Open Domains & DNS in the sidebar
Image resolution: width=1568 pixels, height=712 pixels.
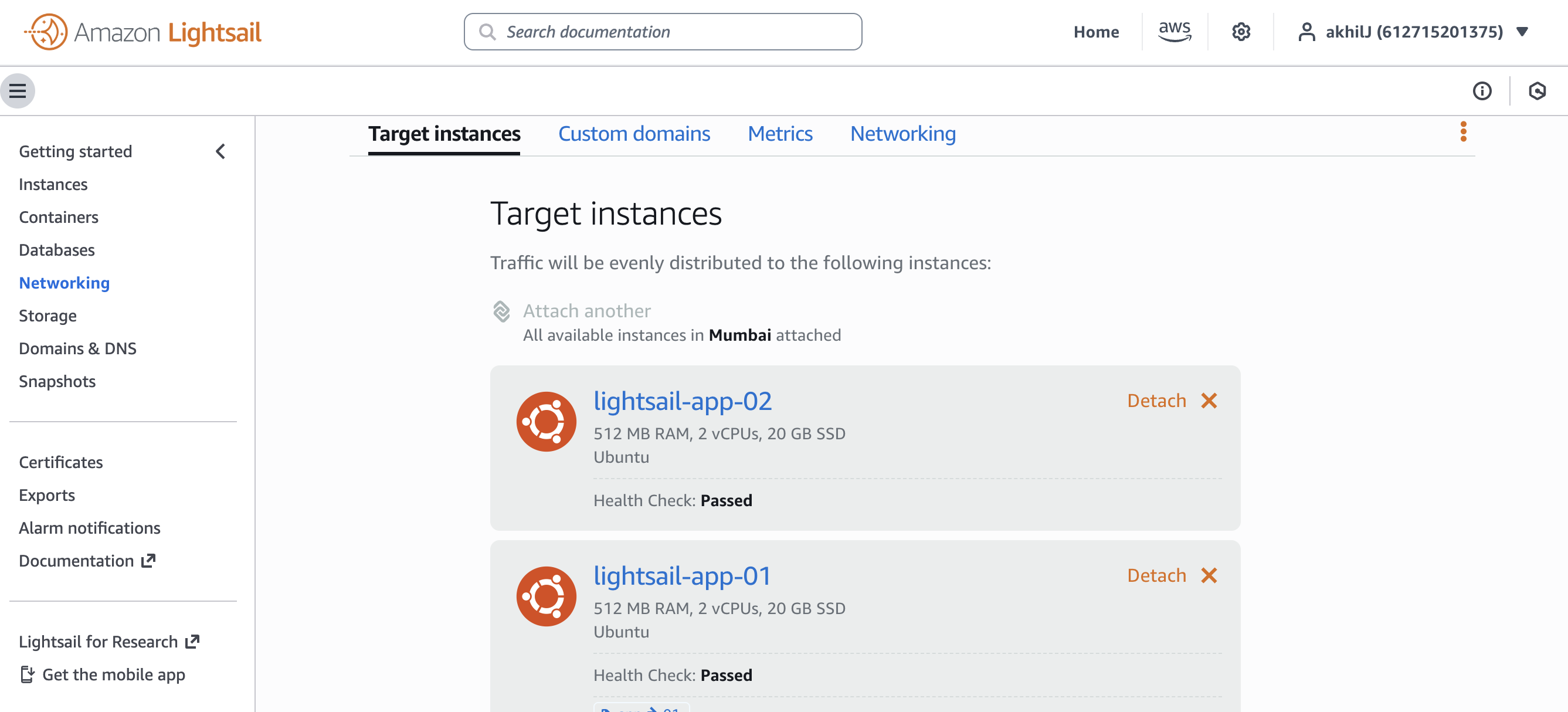77,349
